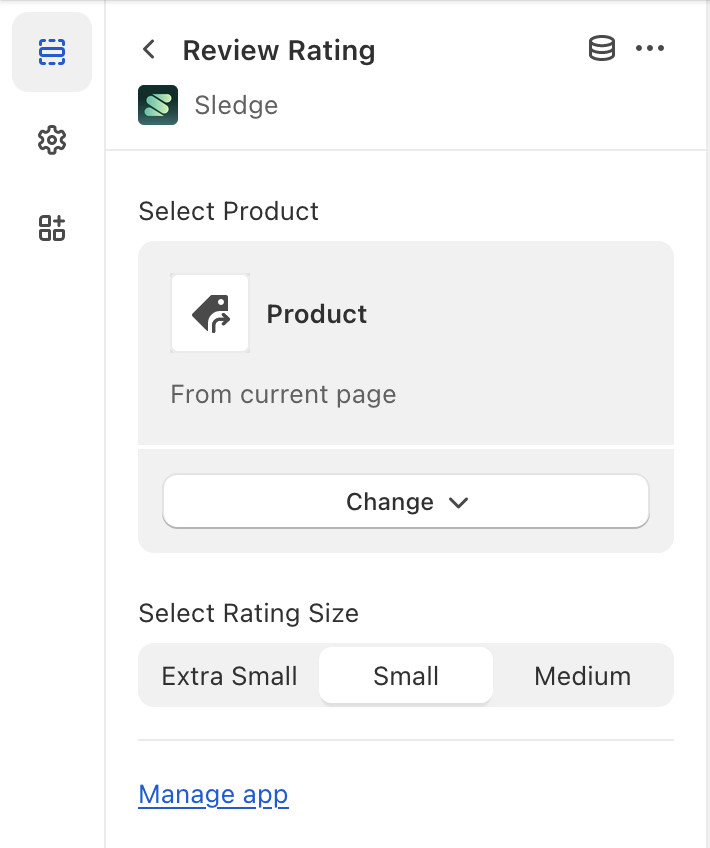
Task: Open the Change product dropdown
Action: click(x=405, y=501)
